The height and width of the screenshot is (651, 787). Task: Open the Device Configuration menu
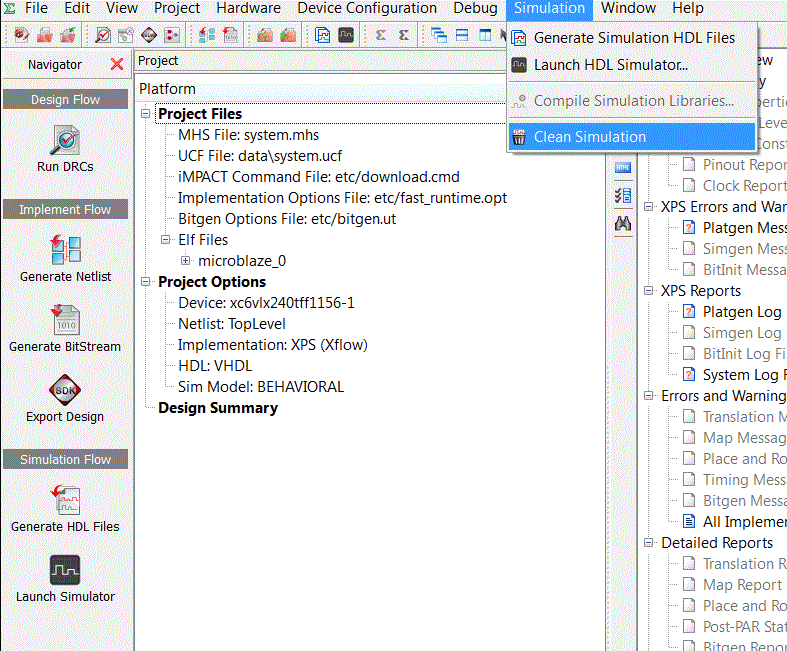coord(367,8)
